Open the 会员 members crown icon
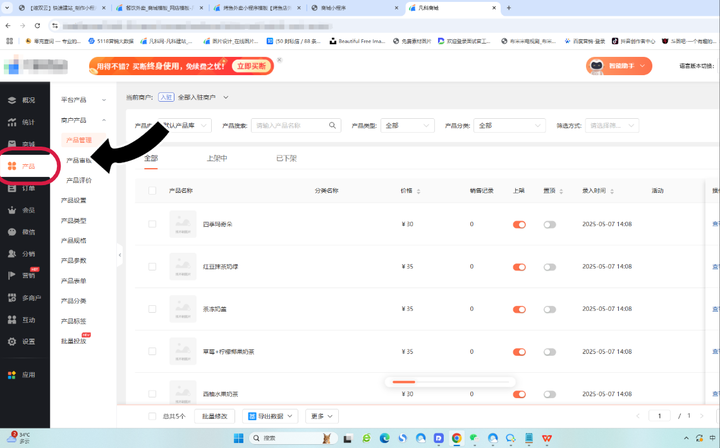 (x=12, y=210)
